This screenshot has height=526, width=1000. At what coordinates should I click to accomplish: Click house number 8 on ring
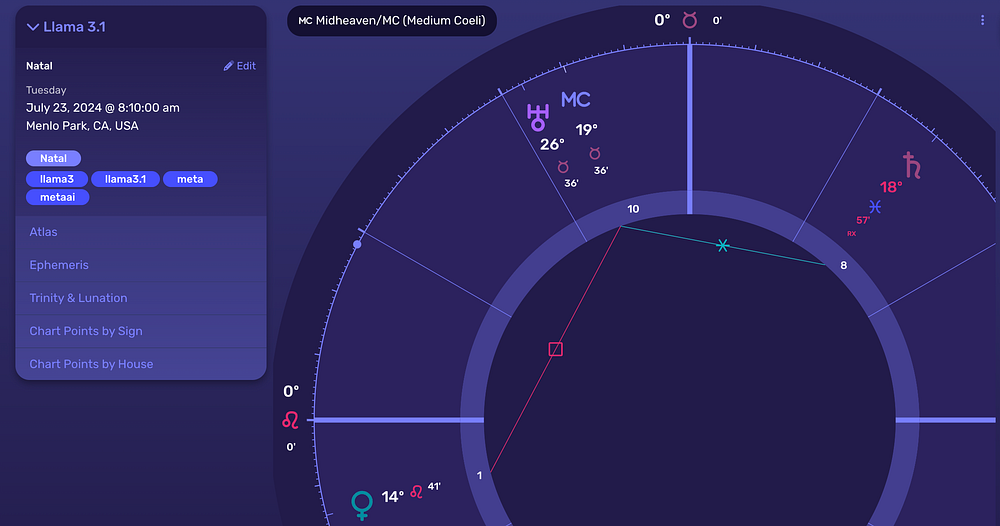844,265
